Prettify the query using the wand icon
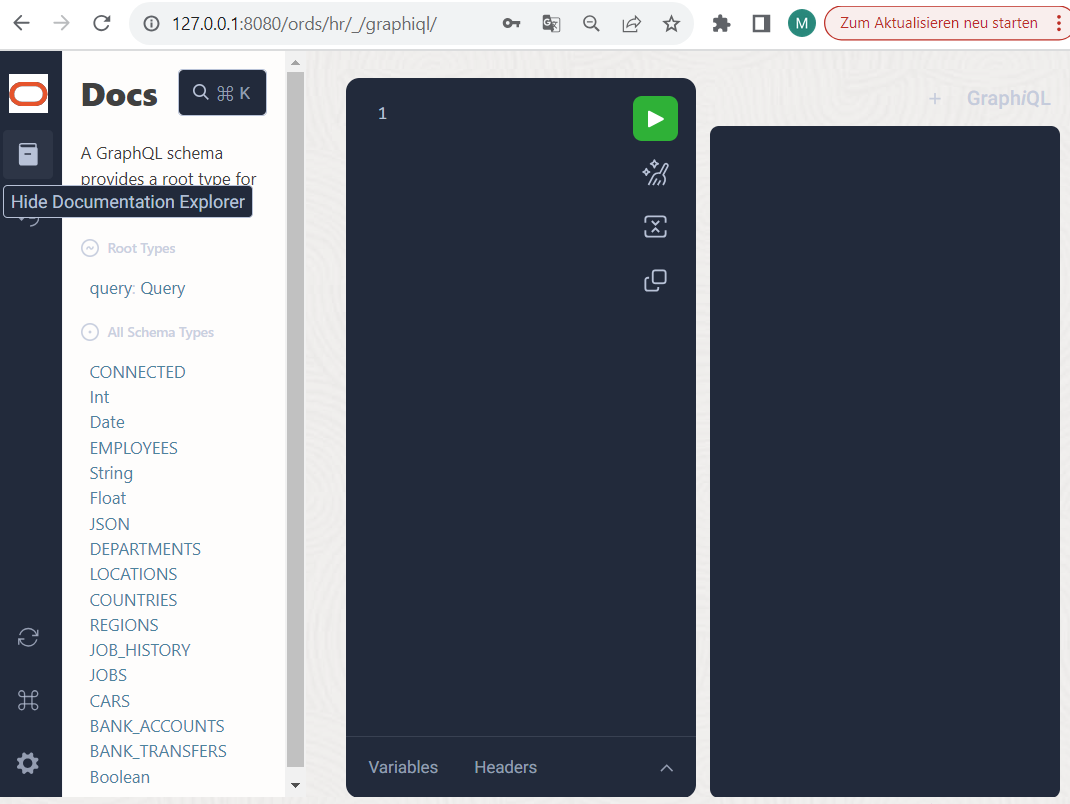The height and width of the screenshot is (804, 1070). click(x=655, y=172)
